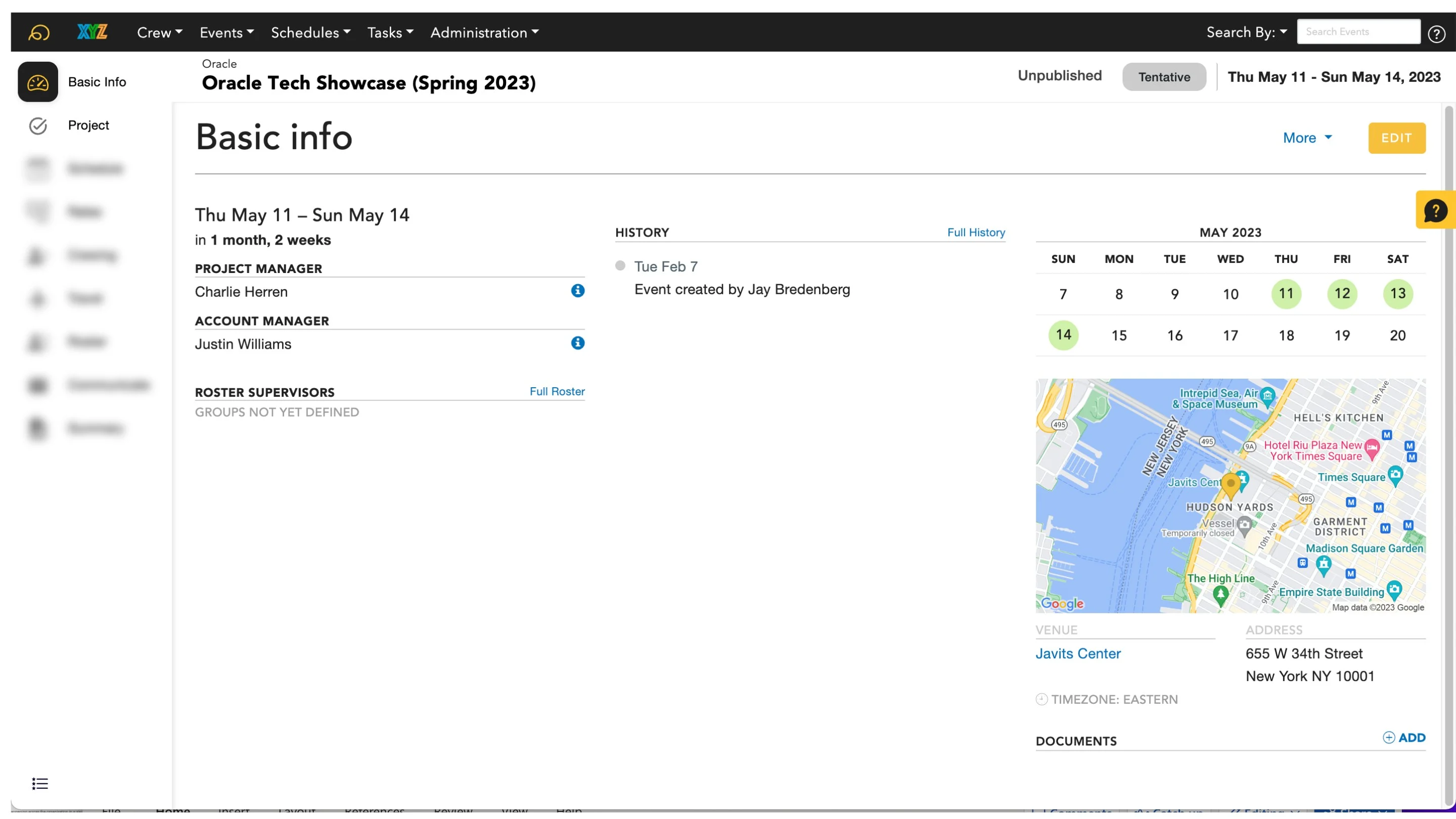
Task: Open the Full History link
Action: 976,233
